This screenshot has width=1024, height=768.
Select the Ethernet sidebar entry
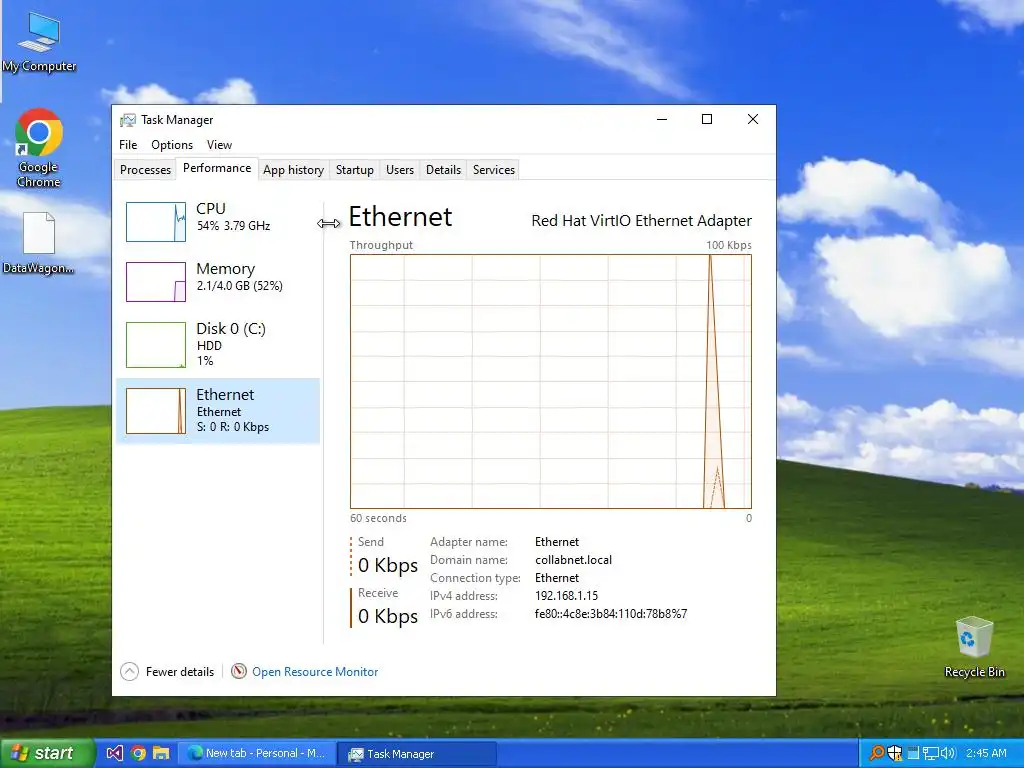pyautogui.click(x=218, y=411)
